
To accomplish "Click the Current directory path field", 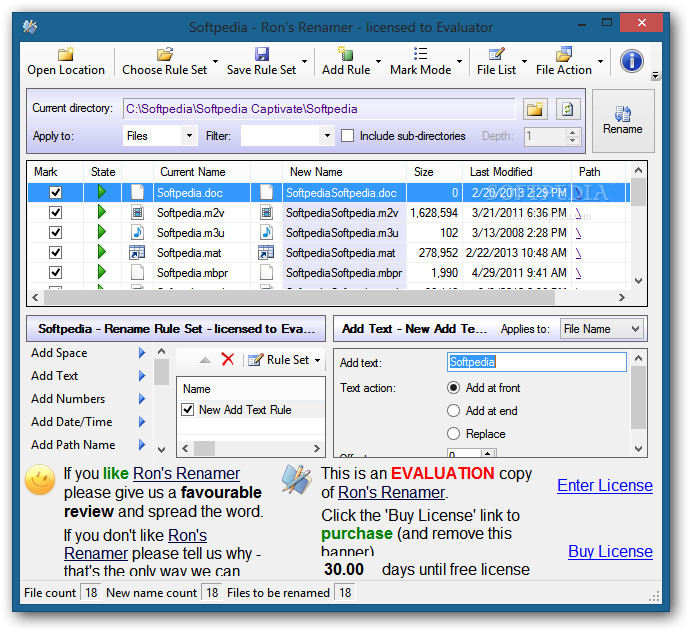I will click(319, 109).
